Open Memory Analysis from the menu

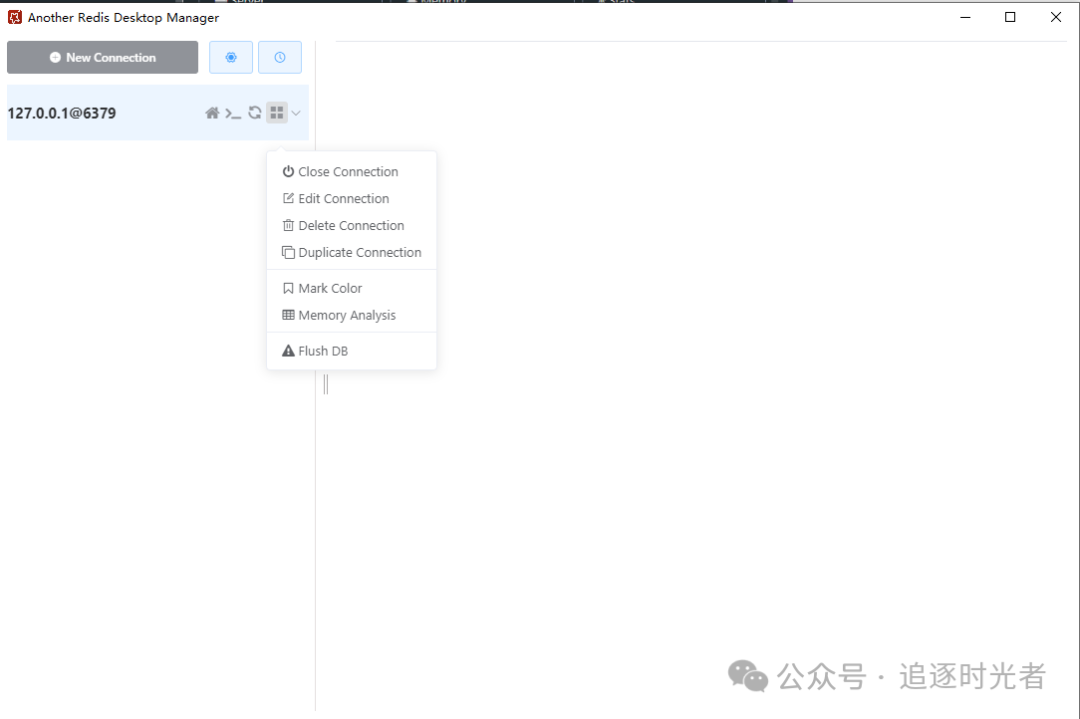351,315
